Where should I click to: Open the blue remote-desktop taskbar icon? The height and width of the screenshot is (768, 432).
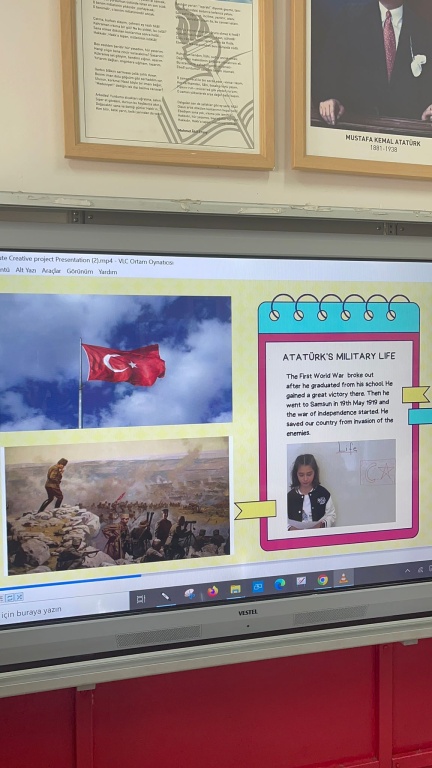click(258, 587)
